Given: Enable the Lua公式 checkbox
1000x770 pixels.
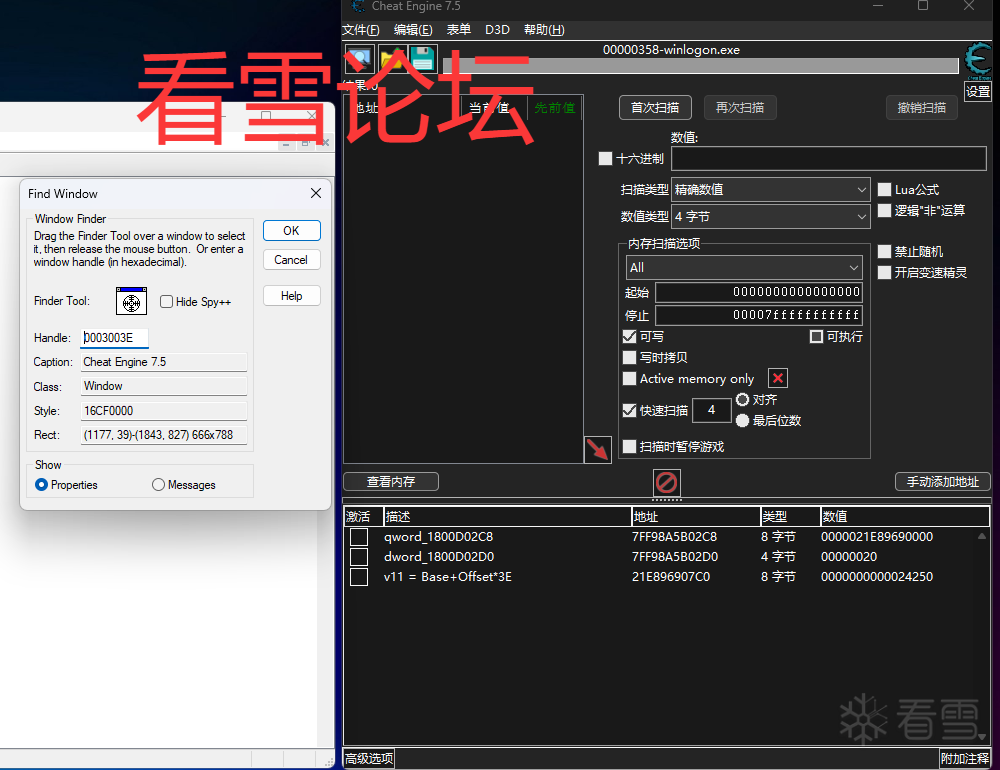Looking at the screenshot, I should 885,189.
